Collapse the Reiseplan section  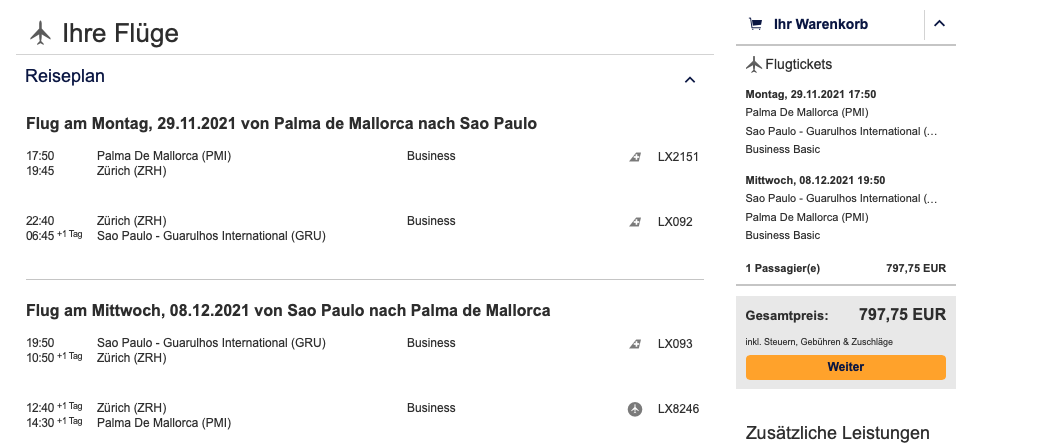(689, 79)
